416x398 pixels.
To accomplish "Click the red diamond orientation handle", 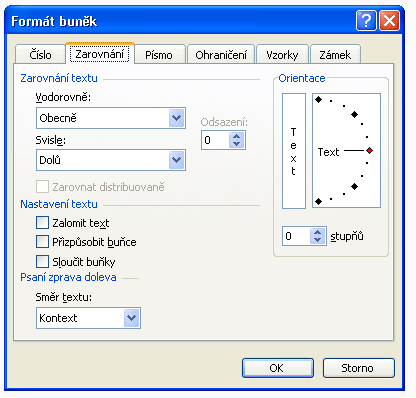I will [x=369, y=151].
